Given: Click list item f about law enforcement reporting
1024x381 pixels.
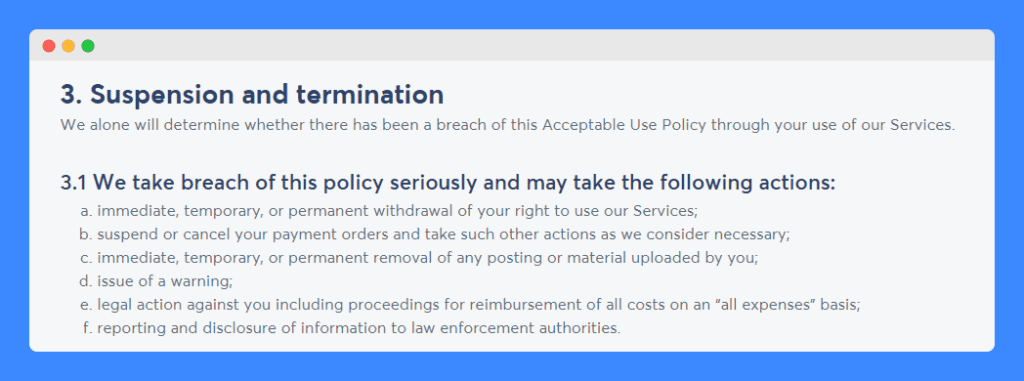Looking at the screenshot, I should (x=351, y=328).
